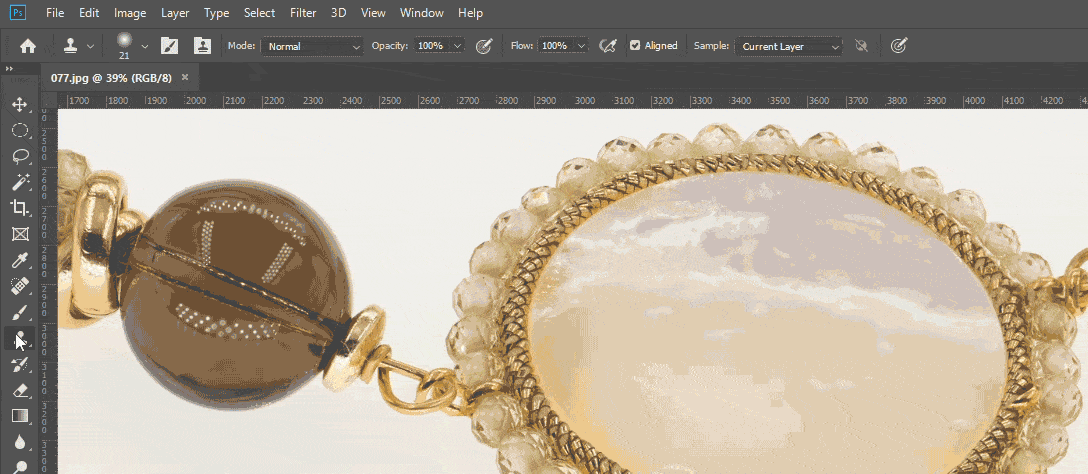Click the Home button in options bar
The height and width of the screenshot is (474, 1088).
28,46
